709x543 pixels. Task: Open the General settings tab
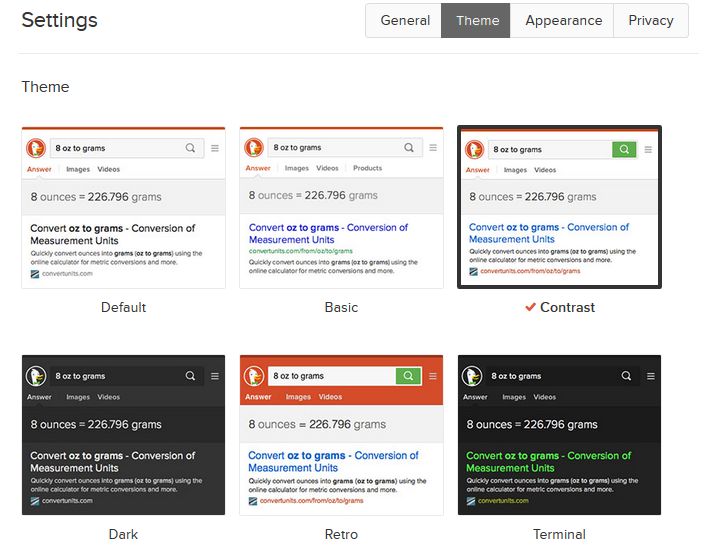pyautogui.click(x=405, y=21)
